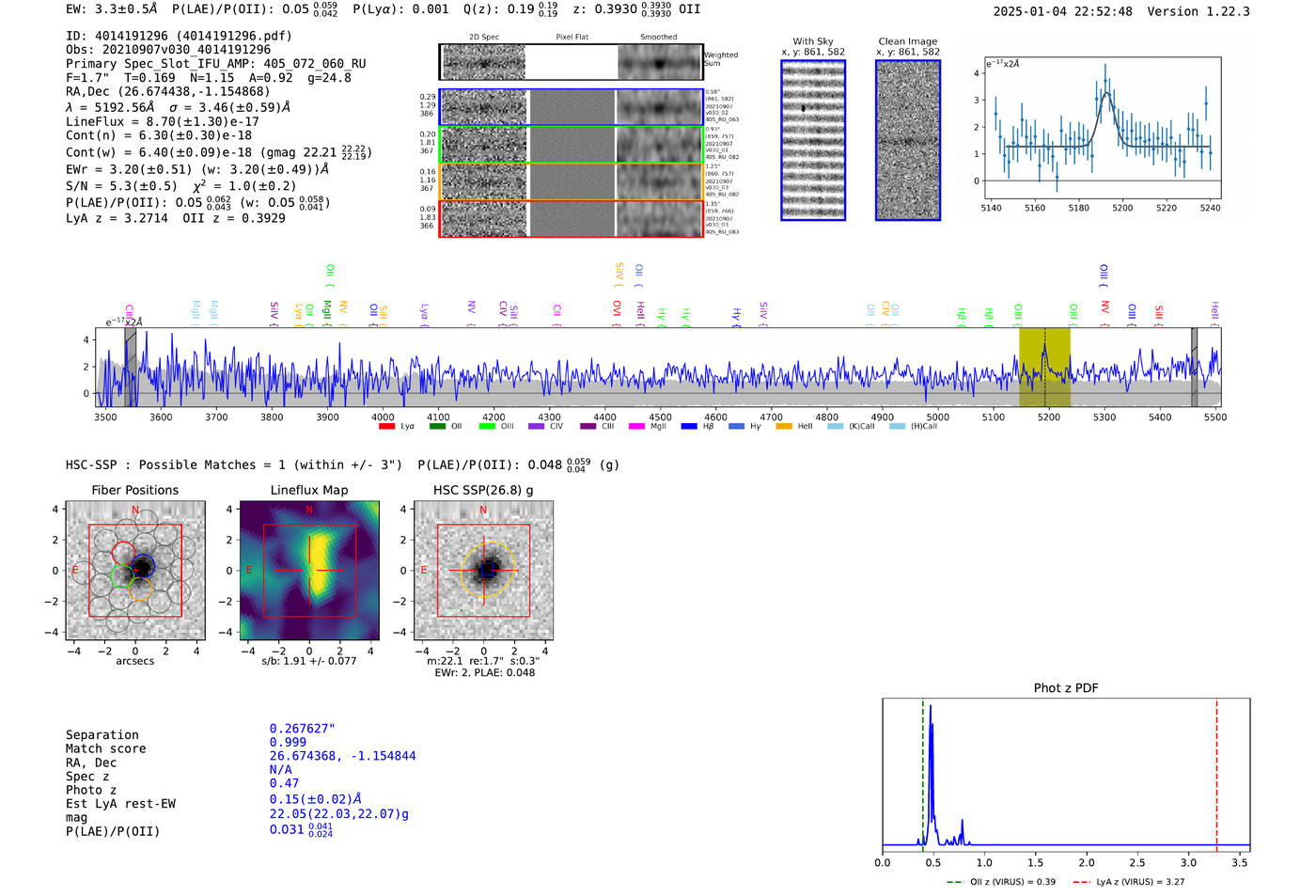Open the With Sky image thumbnail
The width and height of the screenshot is (1316, 896).
(813, 140)
